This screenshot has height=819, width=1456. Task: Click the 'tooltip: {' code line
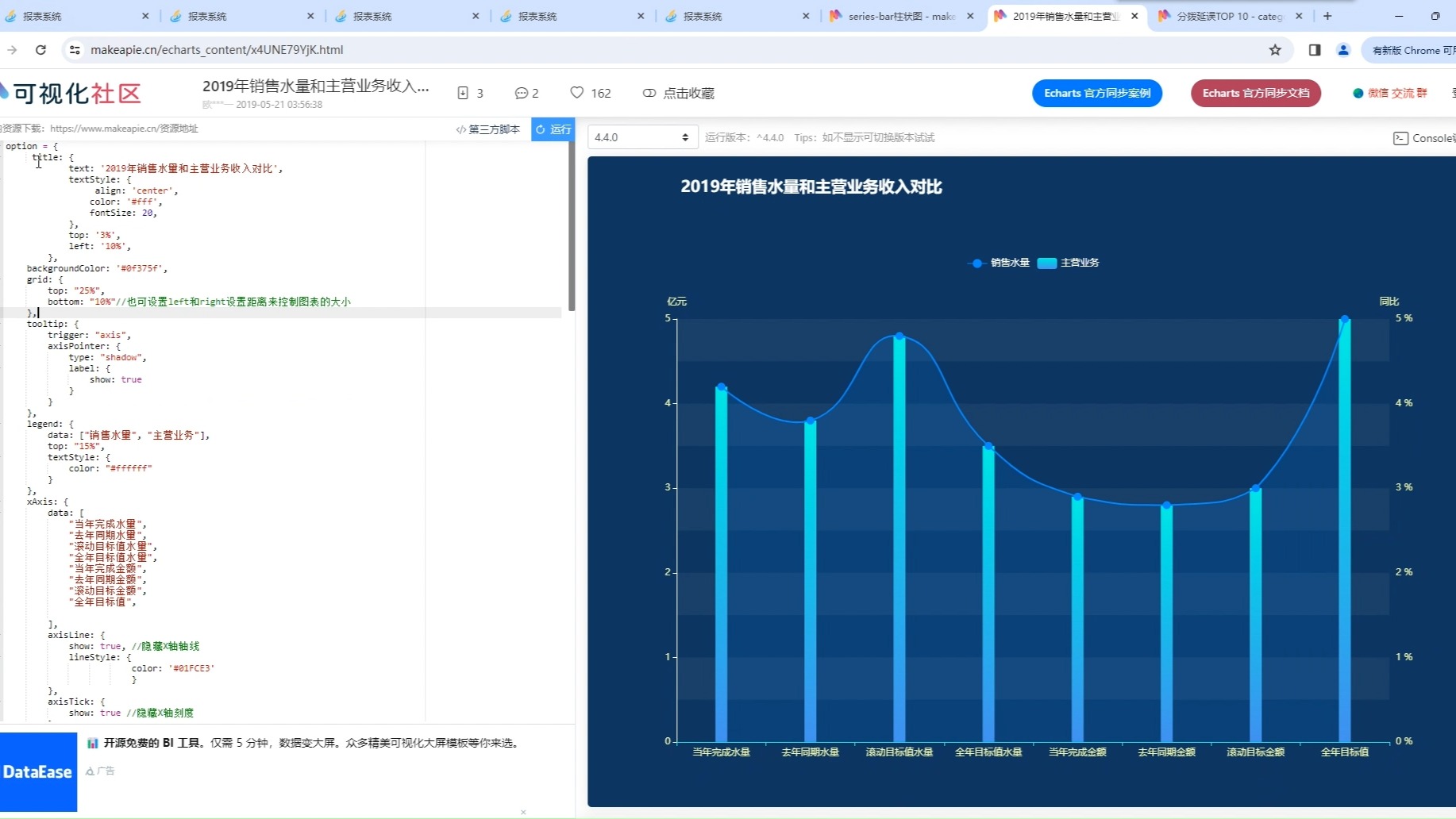coord(52,324)
